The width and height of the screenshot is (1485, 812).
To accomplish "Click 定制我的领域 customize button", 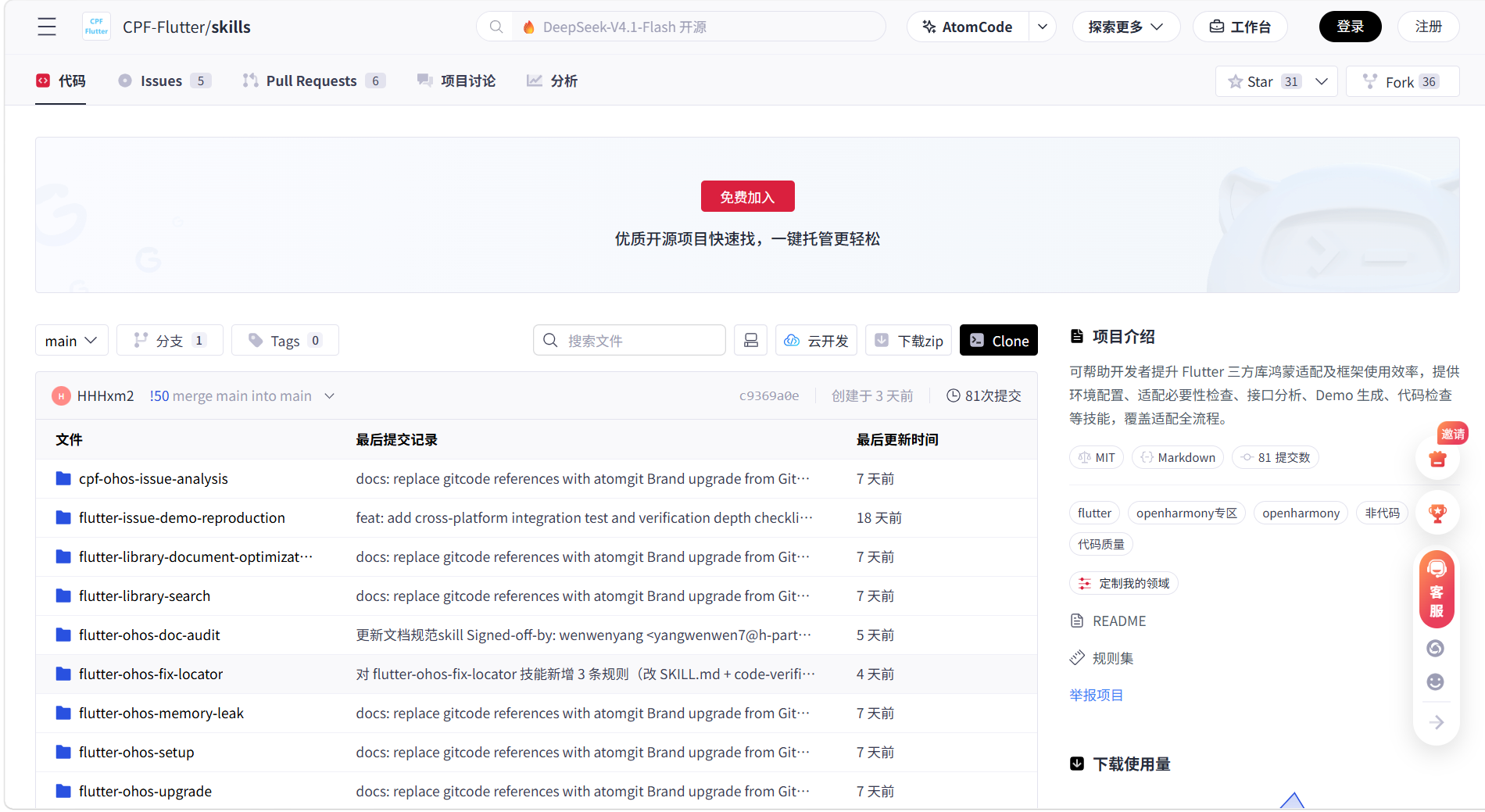I will click(1124, 583).
